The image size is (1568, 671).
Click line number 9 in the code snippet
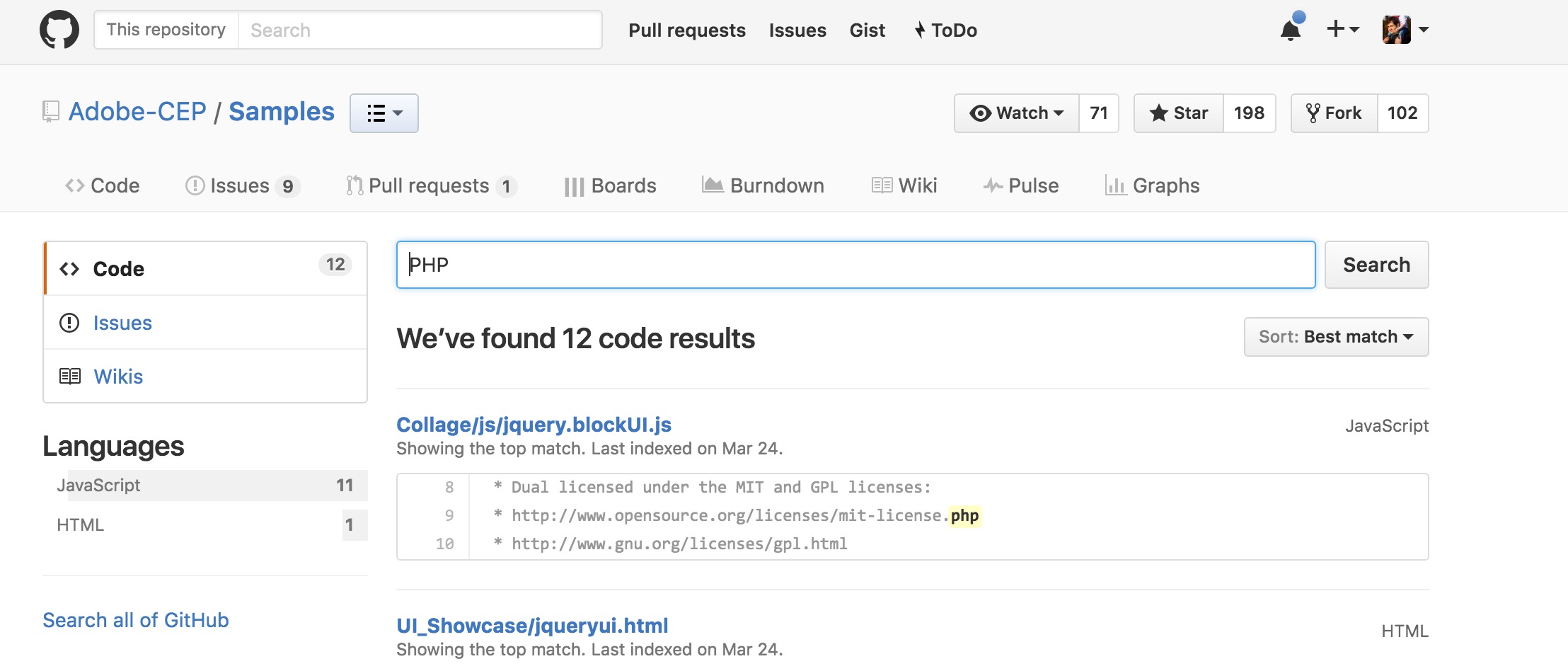tap(449, 515)
